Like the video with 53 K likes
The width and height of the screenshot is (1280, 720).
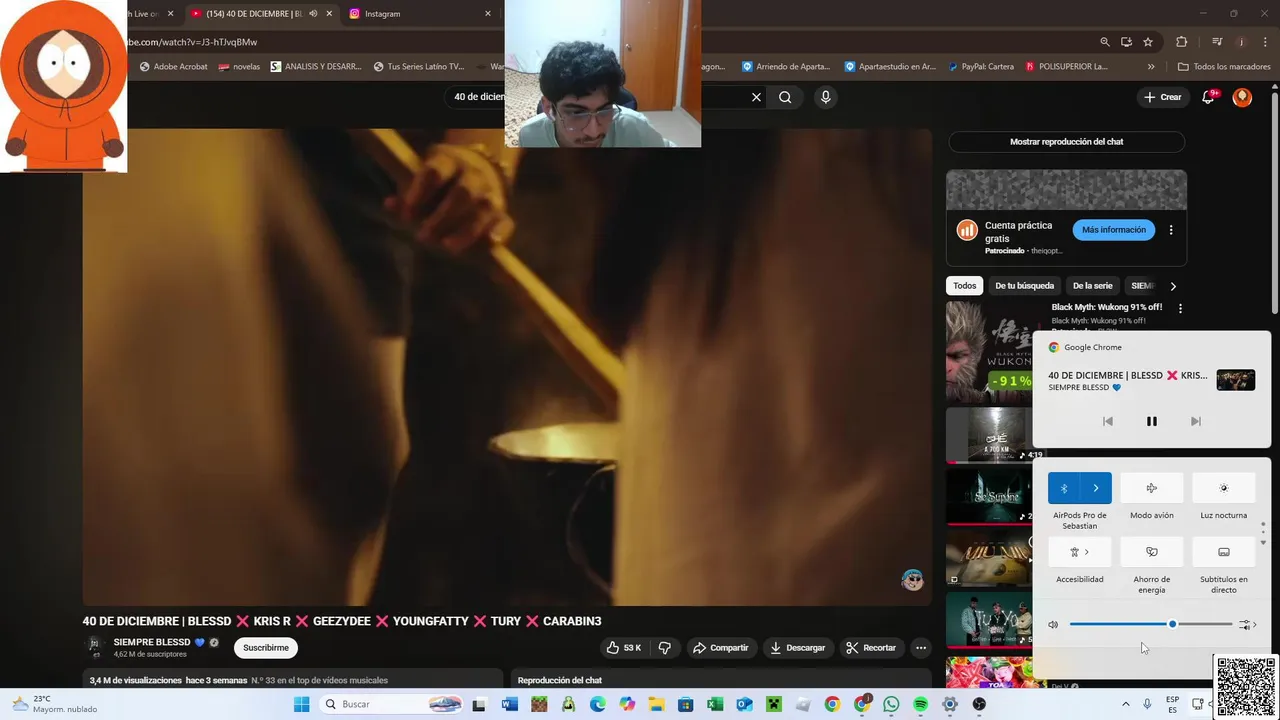coord(624,648)
